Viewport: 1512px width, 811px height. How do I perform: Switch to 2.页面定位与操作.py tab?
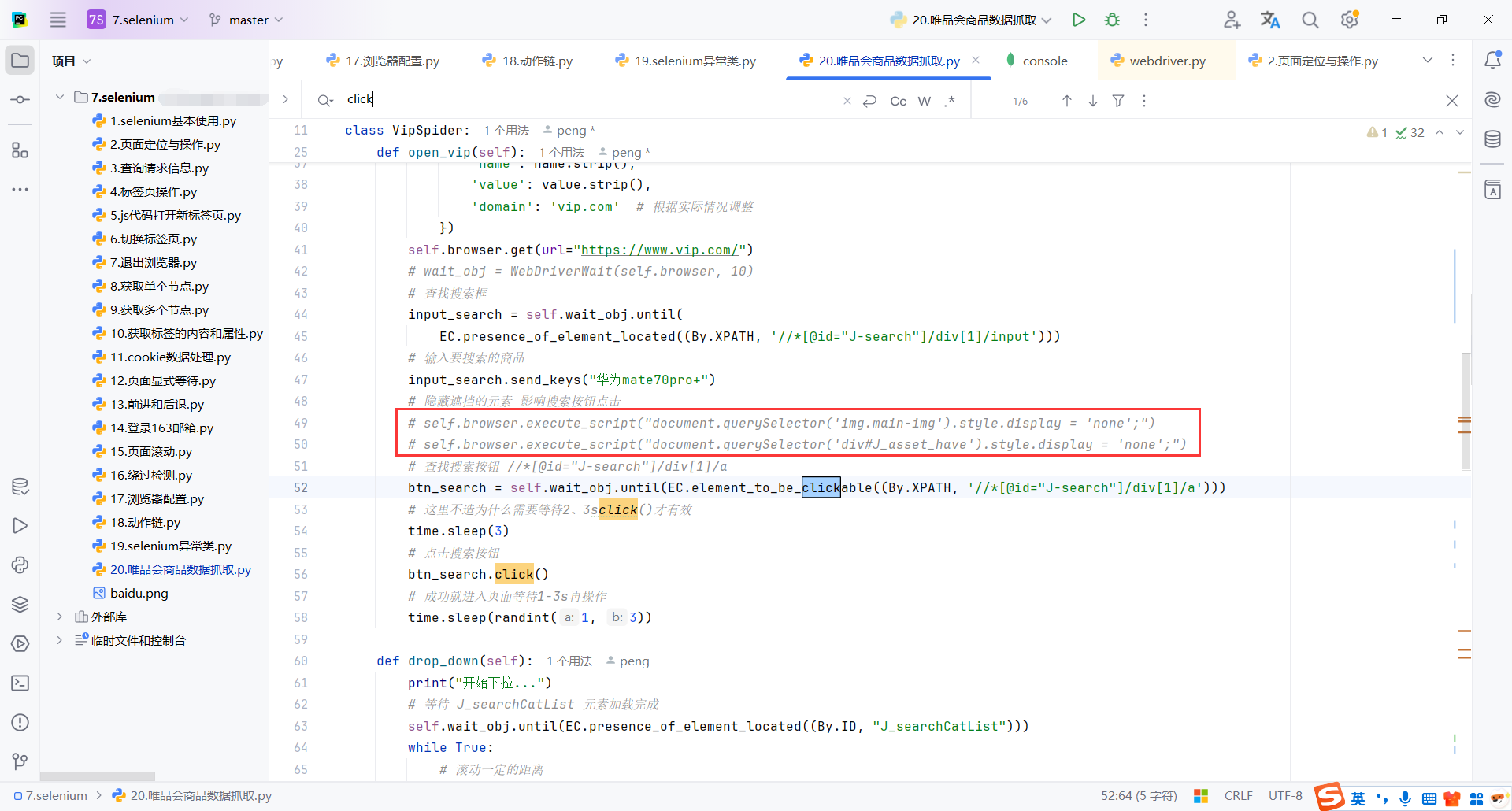(1314, 61)
